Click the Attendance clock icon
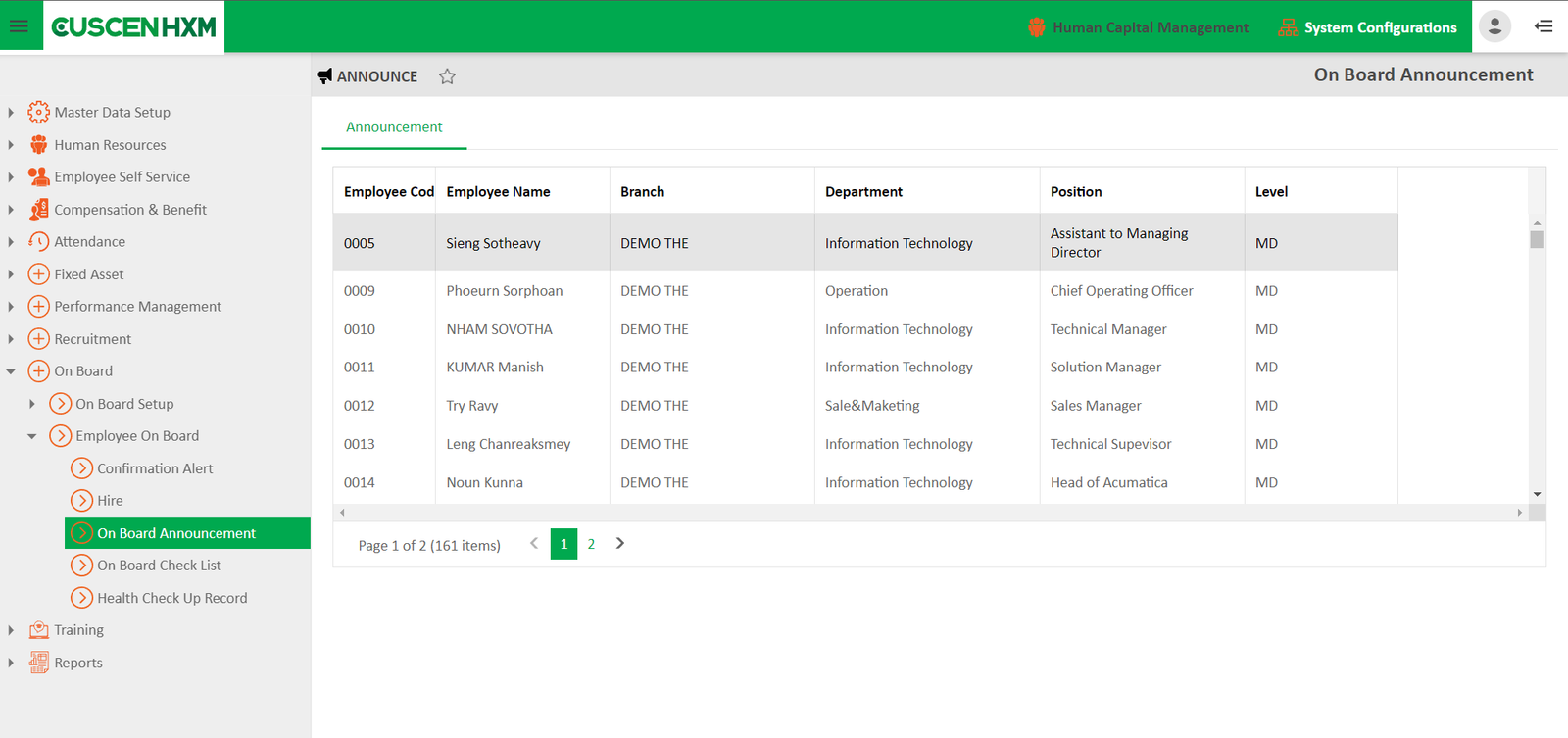1568x738 pixels. click(x=38, y=242)
